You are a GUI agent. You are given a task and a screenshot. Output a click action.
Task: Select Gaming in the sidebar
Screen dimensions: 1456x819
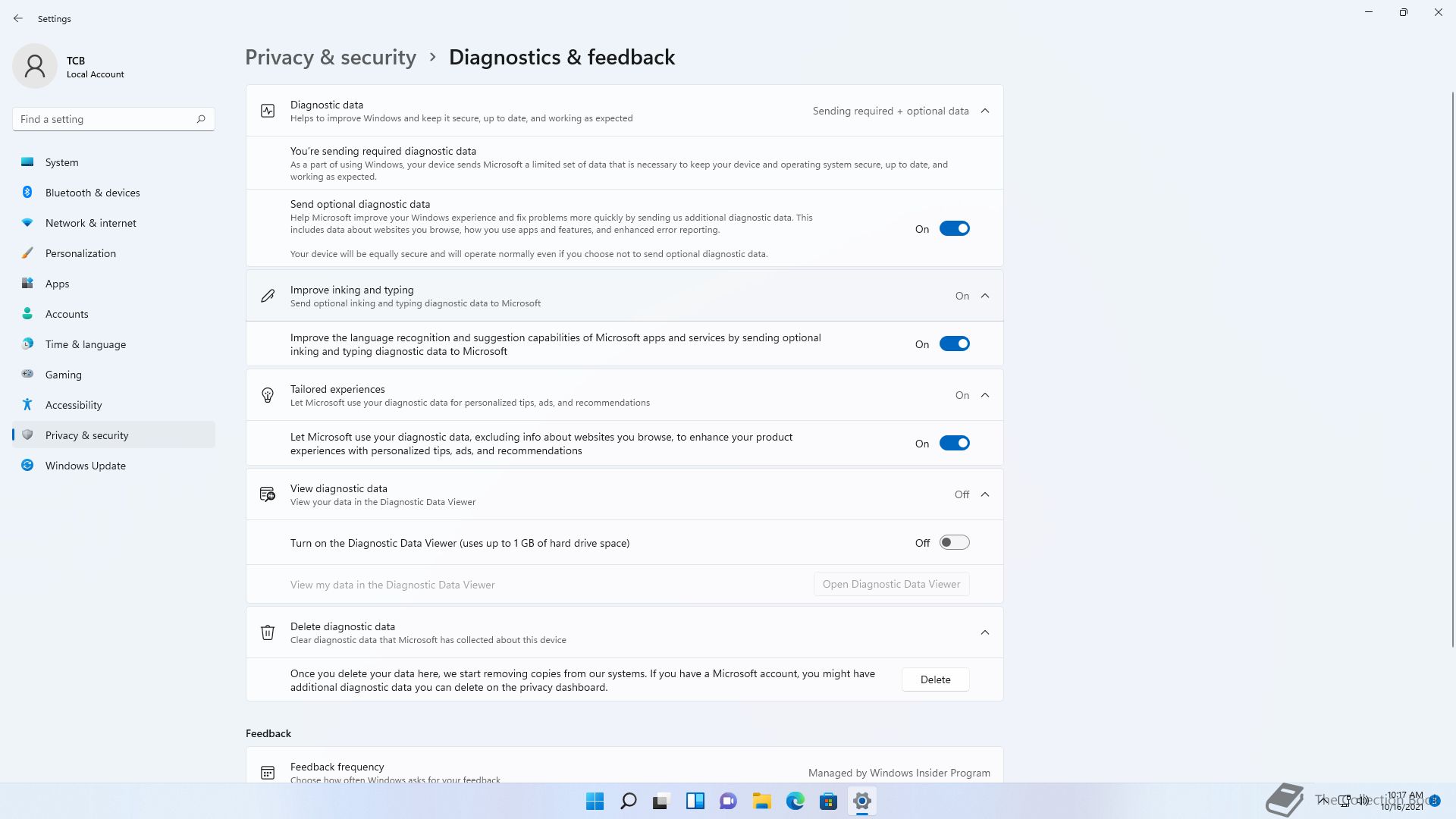114,375
